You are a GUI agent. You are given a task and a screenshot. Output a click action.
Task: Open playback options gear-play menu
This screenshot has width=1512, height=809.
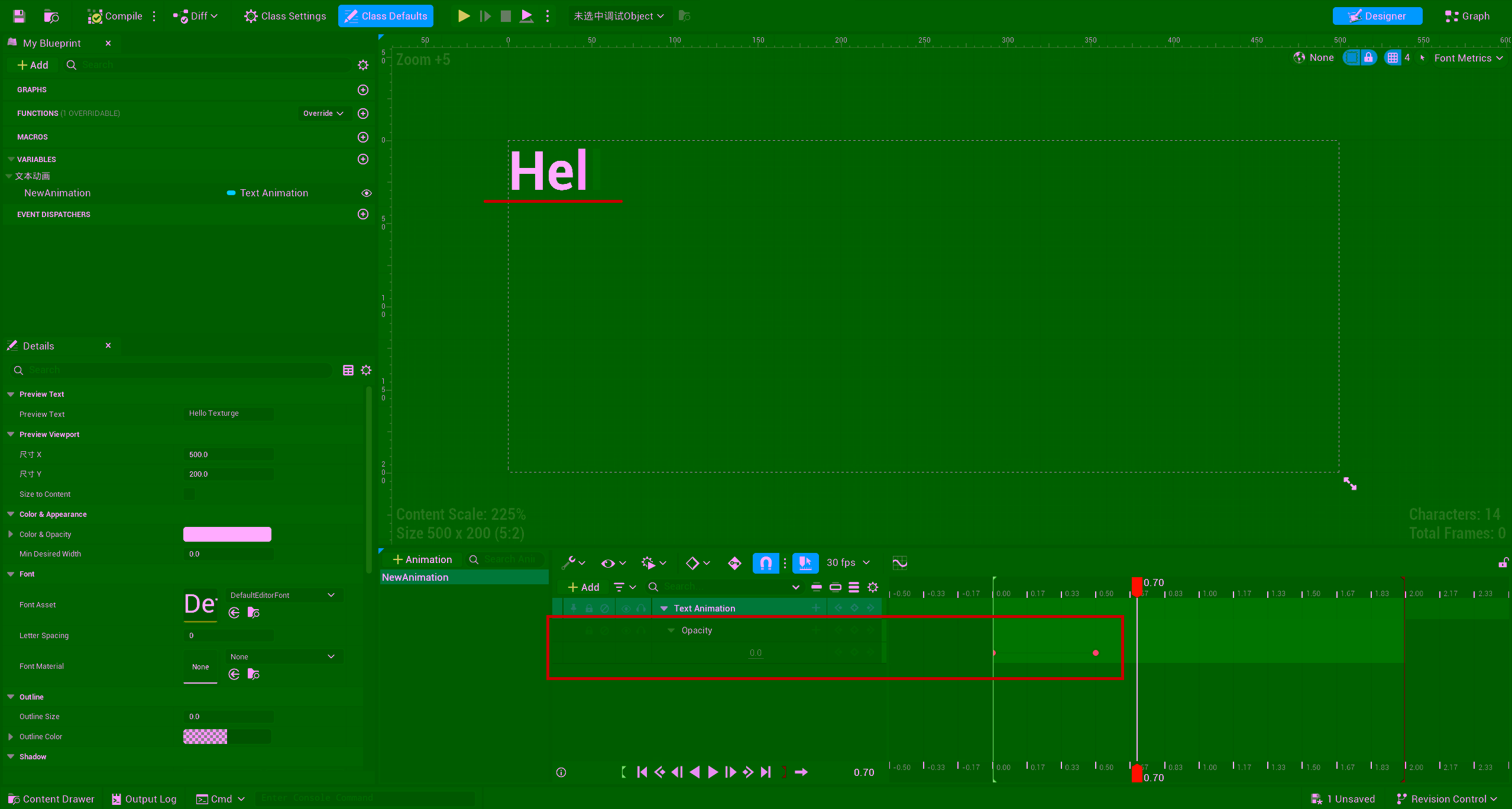coord(654,562)
